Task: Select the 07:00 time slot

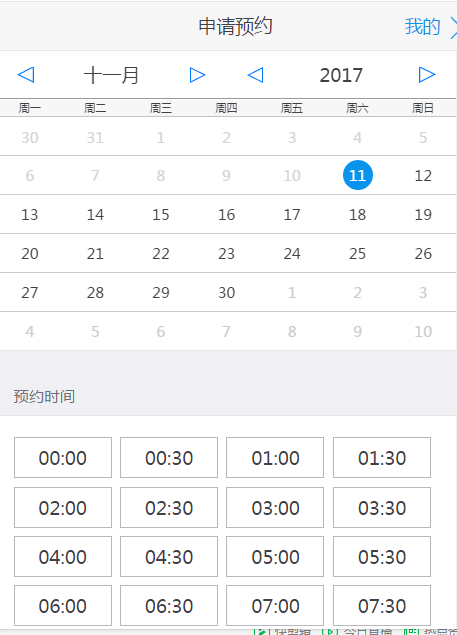Action: 275,605
